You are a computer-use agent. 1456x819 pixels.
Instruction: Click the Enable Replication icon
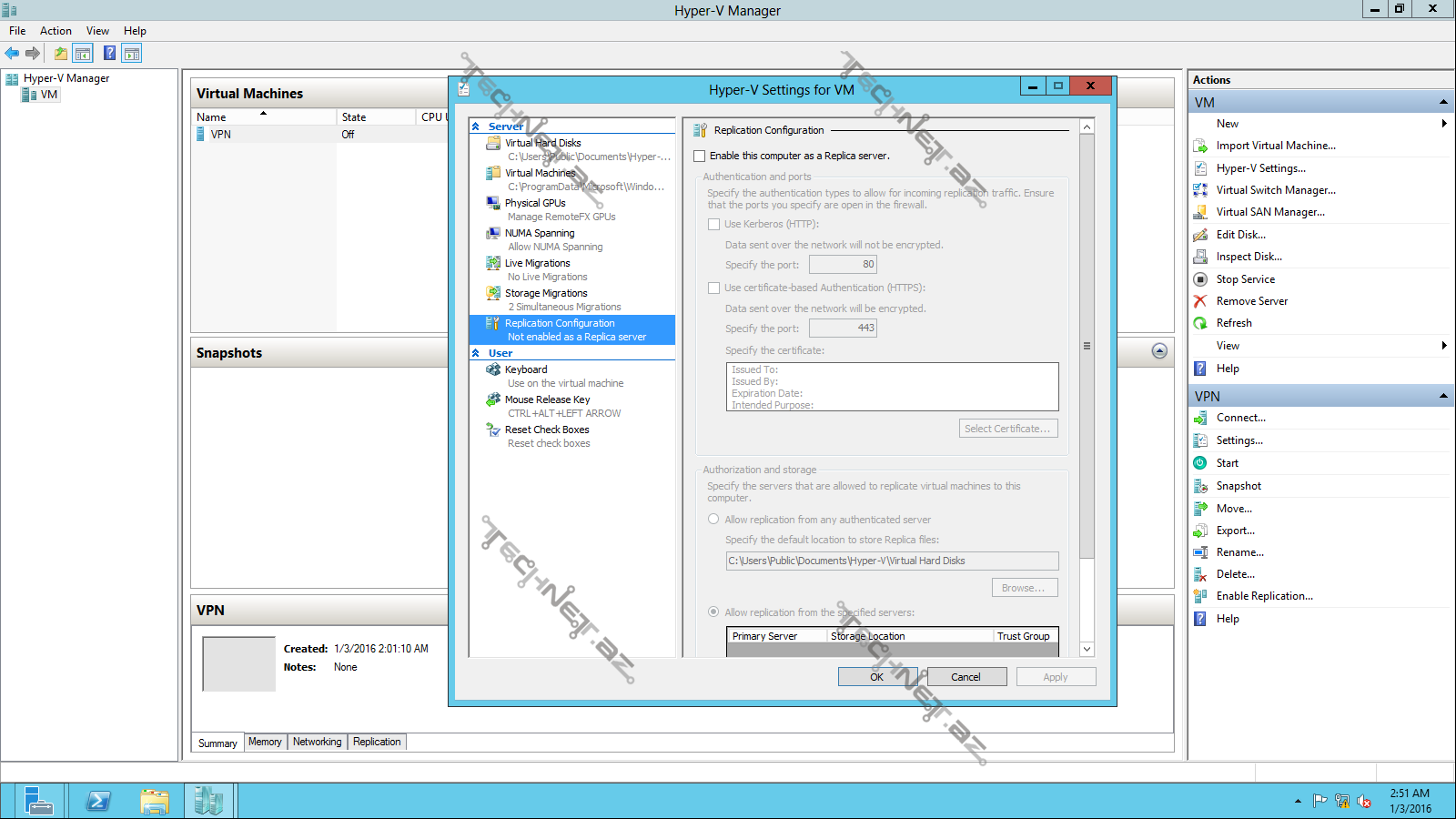pos(1200,596)
